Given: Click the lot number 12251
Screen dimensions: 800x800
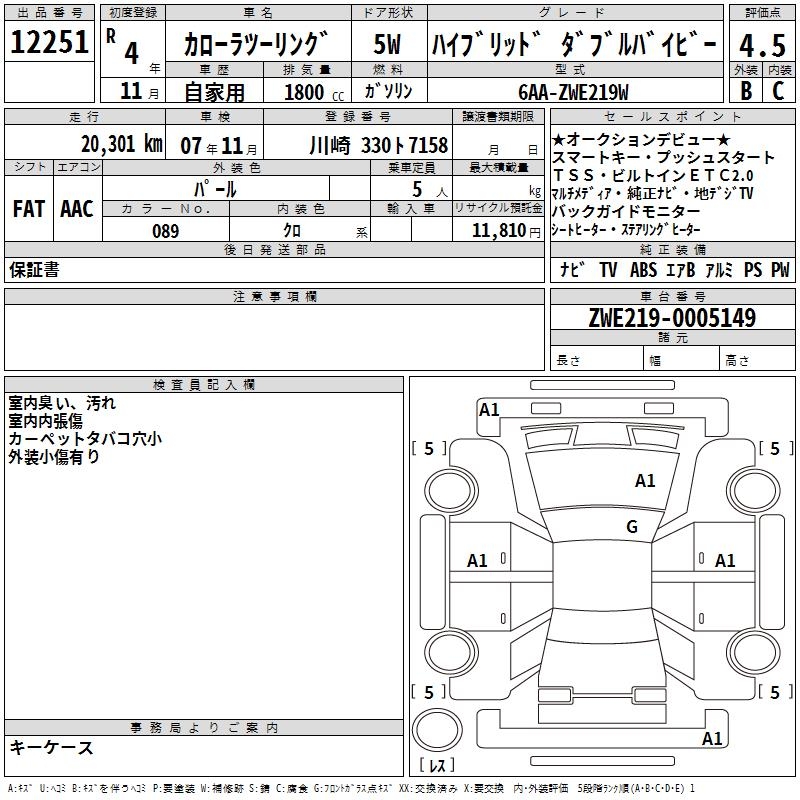Looking at the screenshot, I should tap(49, 42).
